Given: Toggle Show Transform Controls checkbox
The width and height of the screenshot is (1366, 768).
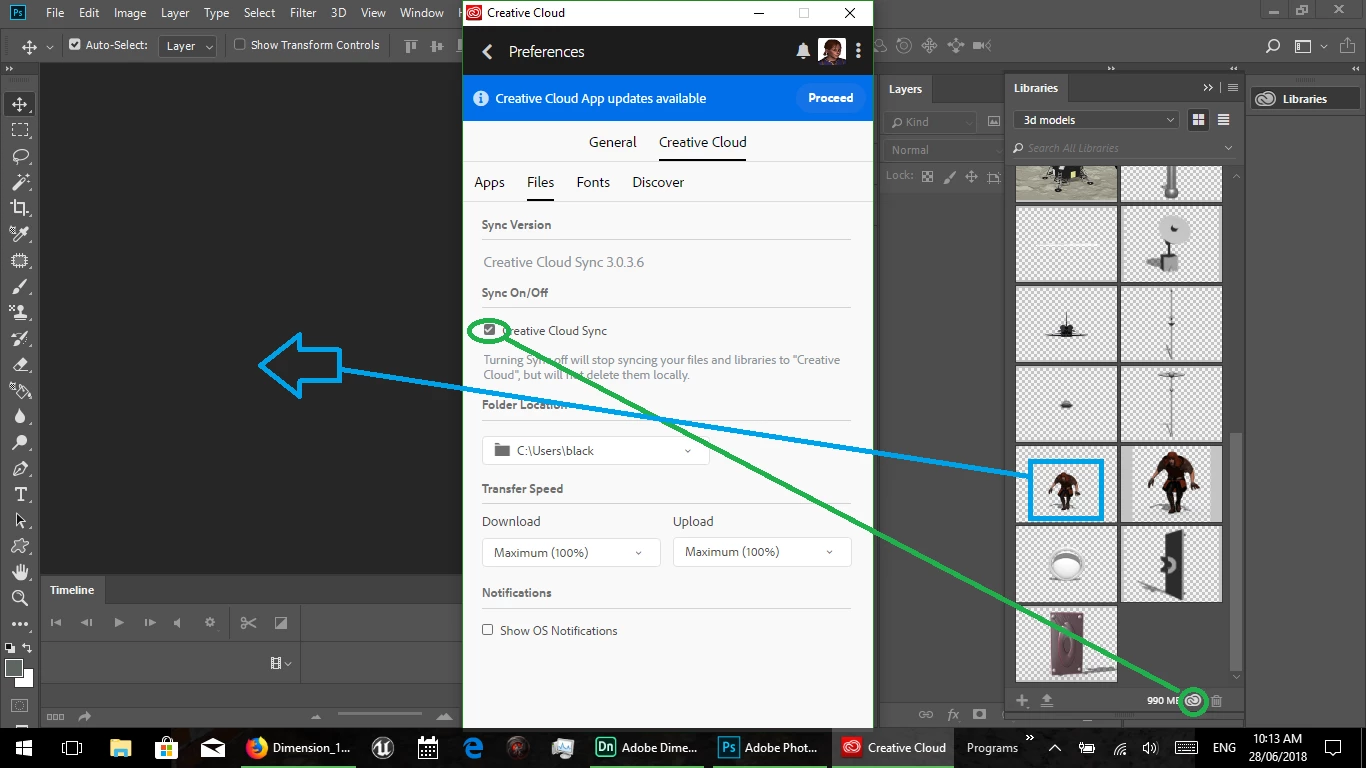Looking at the screenshot, I should click(x=239, y=45).
